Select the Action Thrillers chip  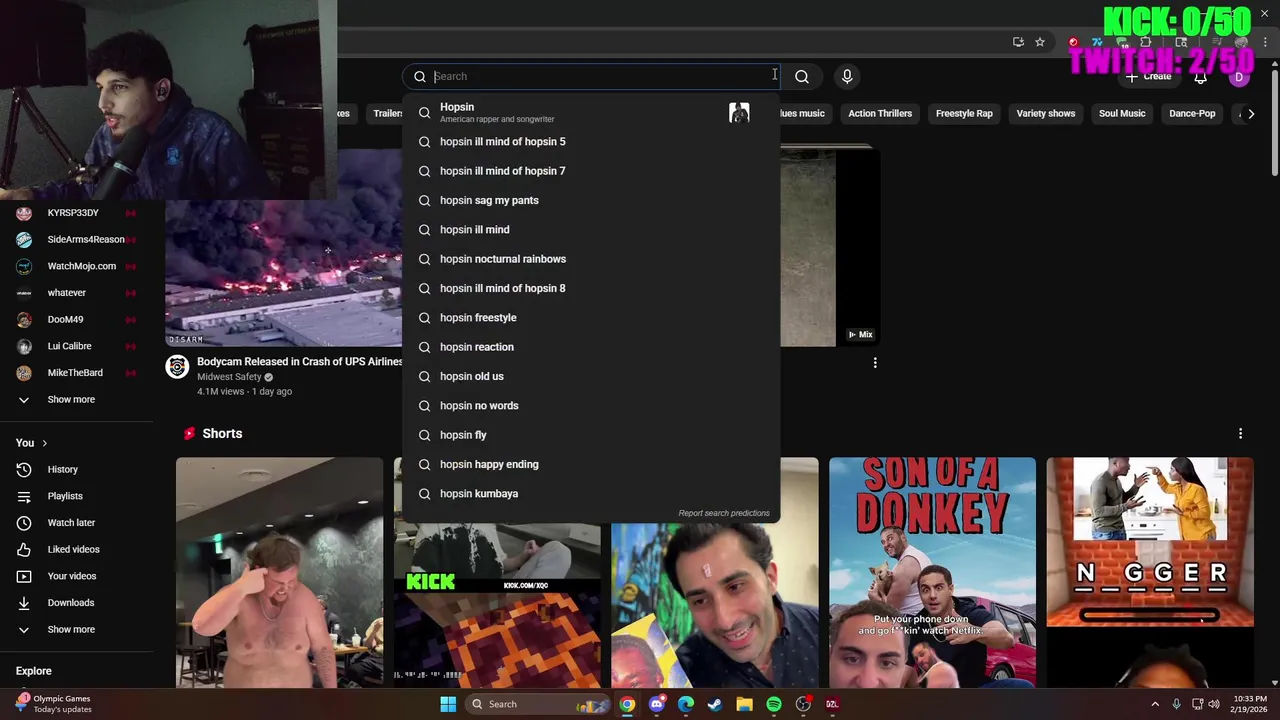[880, 114]
